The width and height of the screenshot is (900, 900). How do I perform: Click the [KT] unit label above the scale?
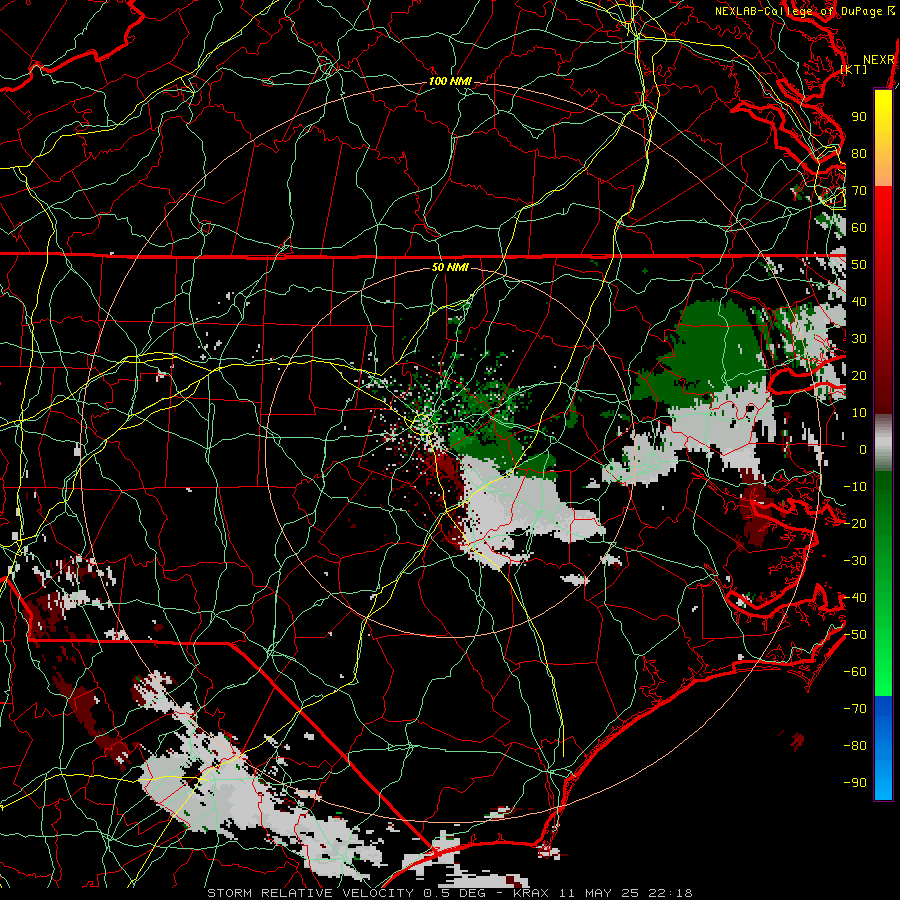coord(854,69)
